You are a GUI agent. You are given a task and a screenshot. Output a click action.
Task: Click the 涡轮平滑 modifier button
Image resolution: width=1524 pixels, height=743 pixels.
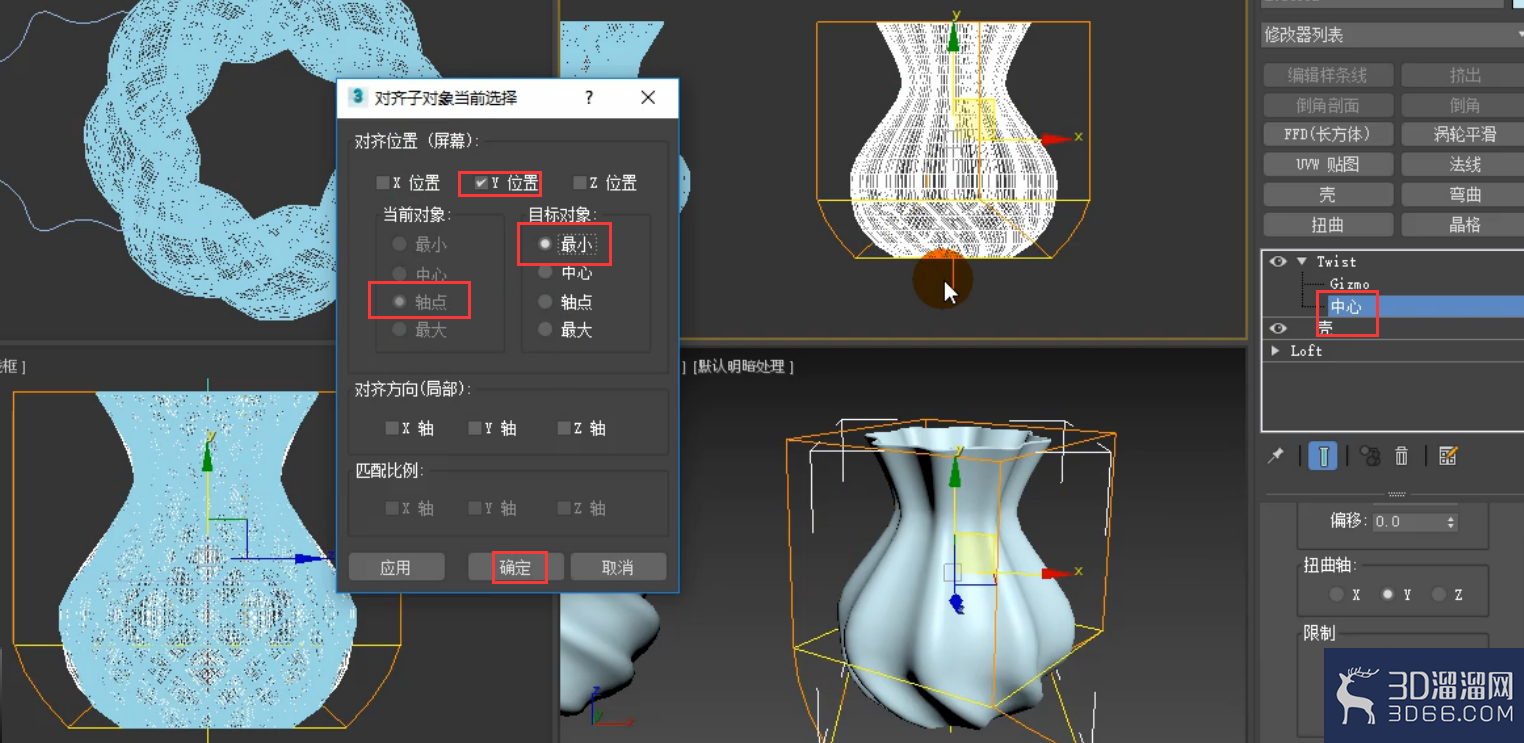click(x=1463, y=134)
